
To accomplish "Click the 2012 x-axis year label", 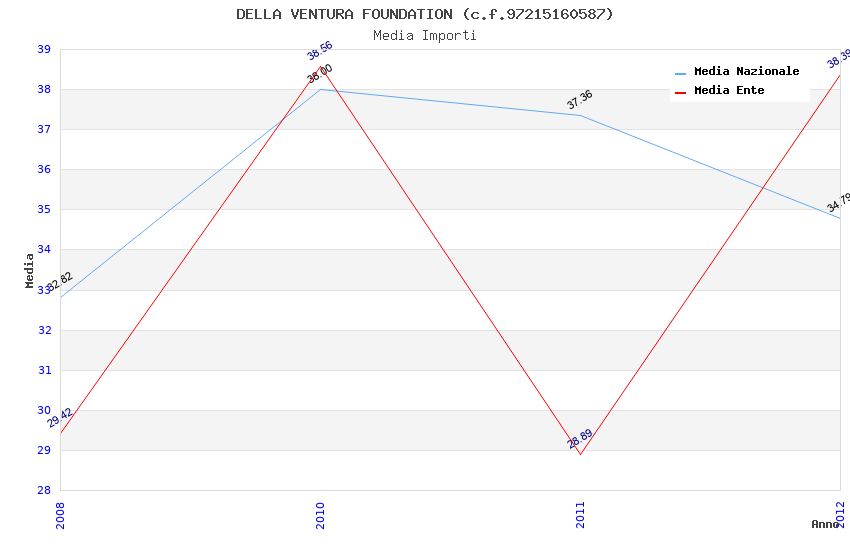I will [x=840, y=514].
